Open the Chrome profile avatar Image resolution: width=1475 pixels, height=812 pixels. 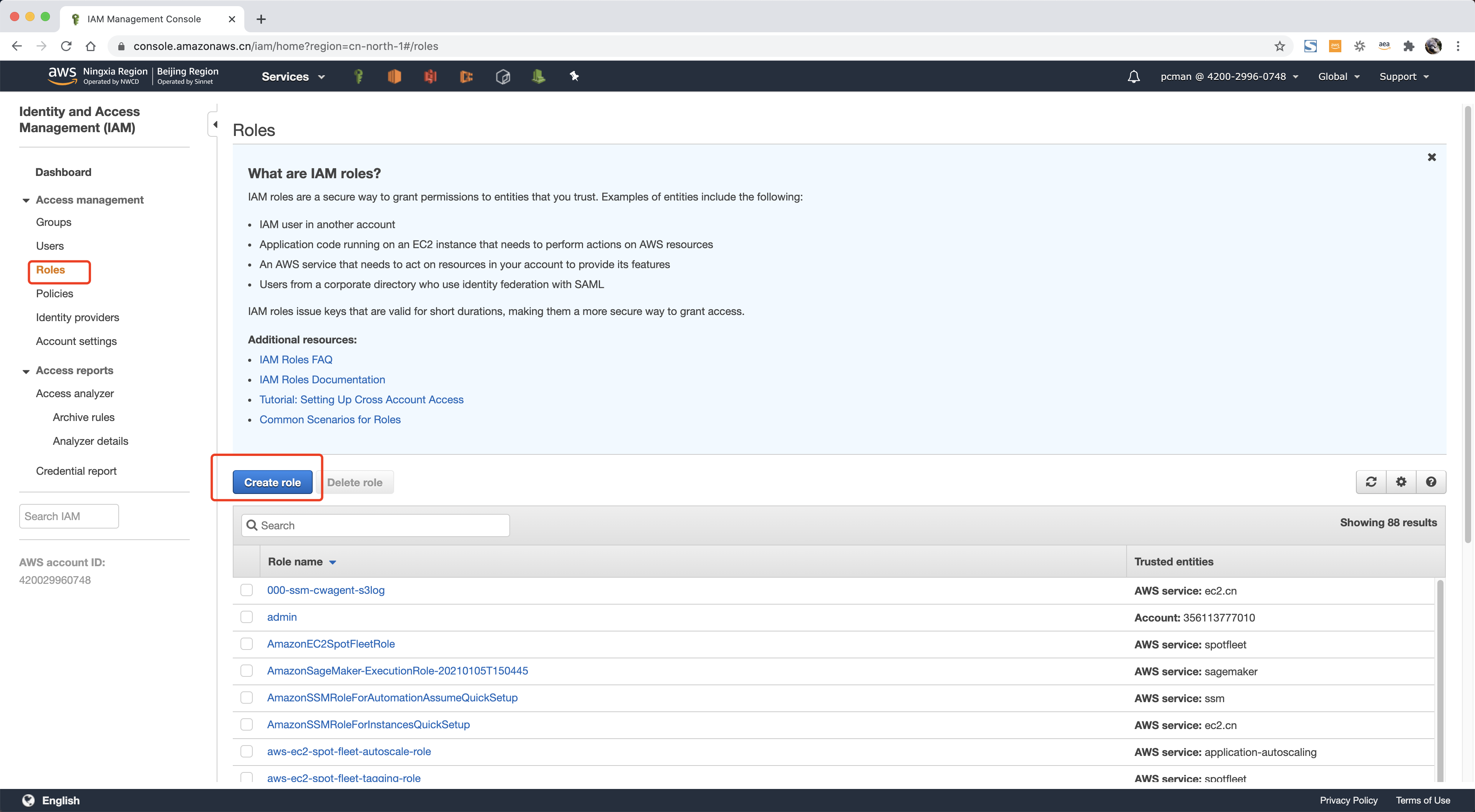[1433, 46]
